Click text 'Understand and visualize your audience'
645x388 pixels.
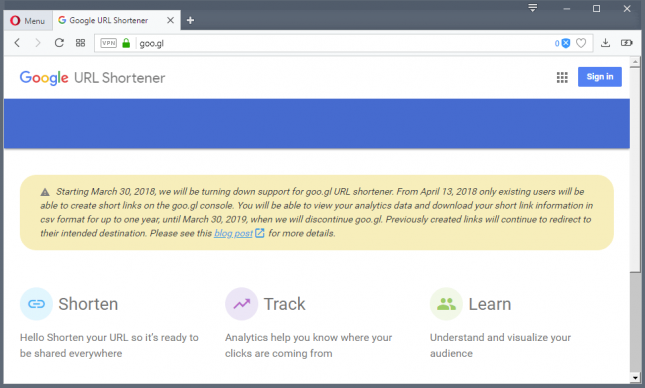(x=500, y=345)
